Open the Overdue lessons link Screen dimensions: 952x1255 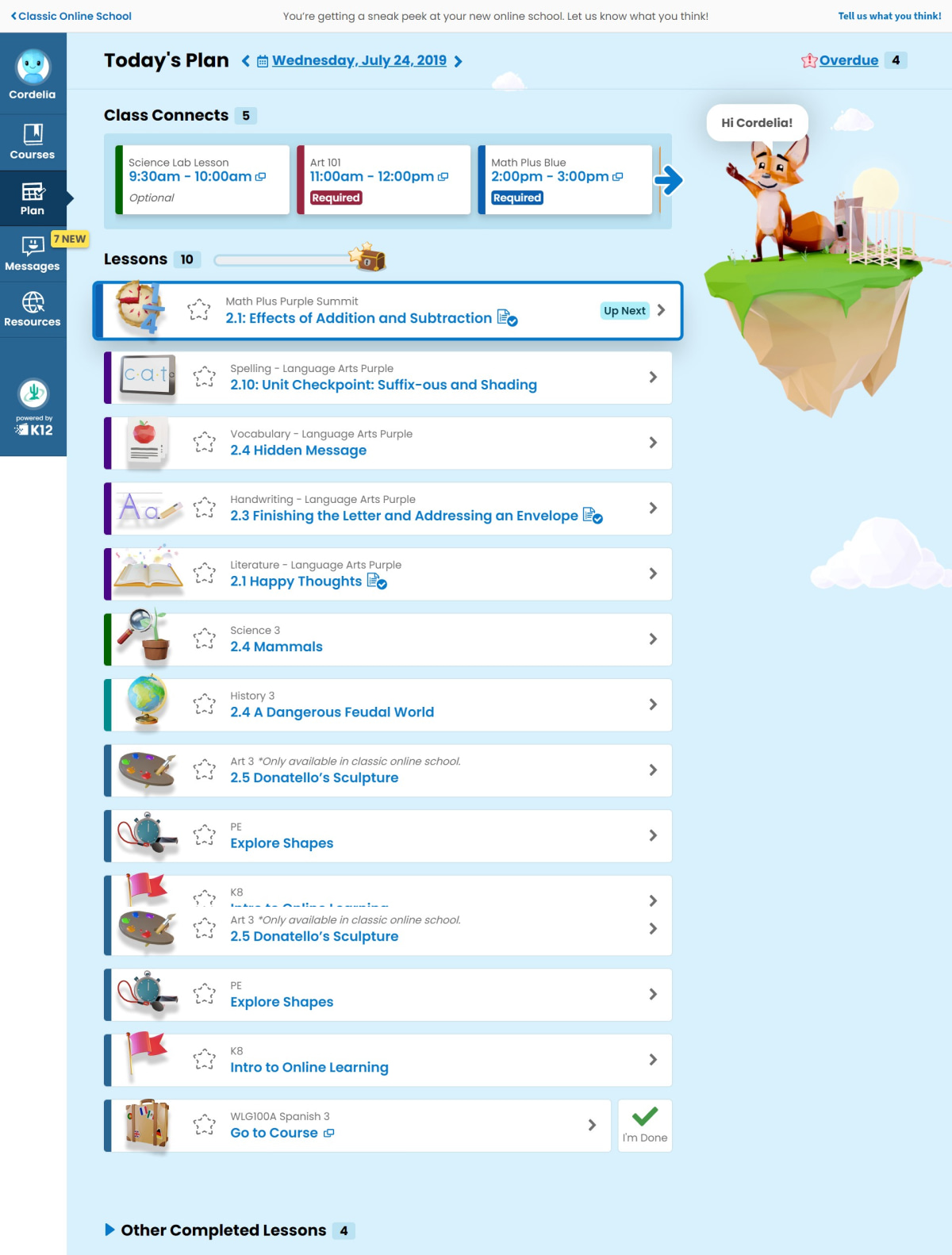coord(848,60)
